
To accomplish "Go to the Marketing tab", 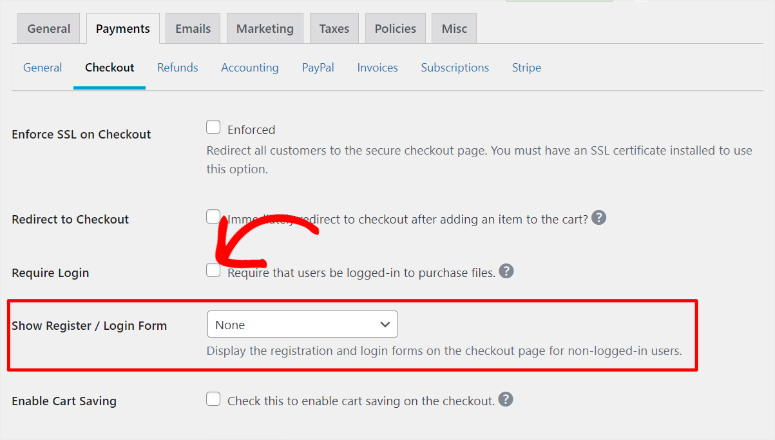I will 265,29.
